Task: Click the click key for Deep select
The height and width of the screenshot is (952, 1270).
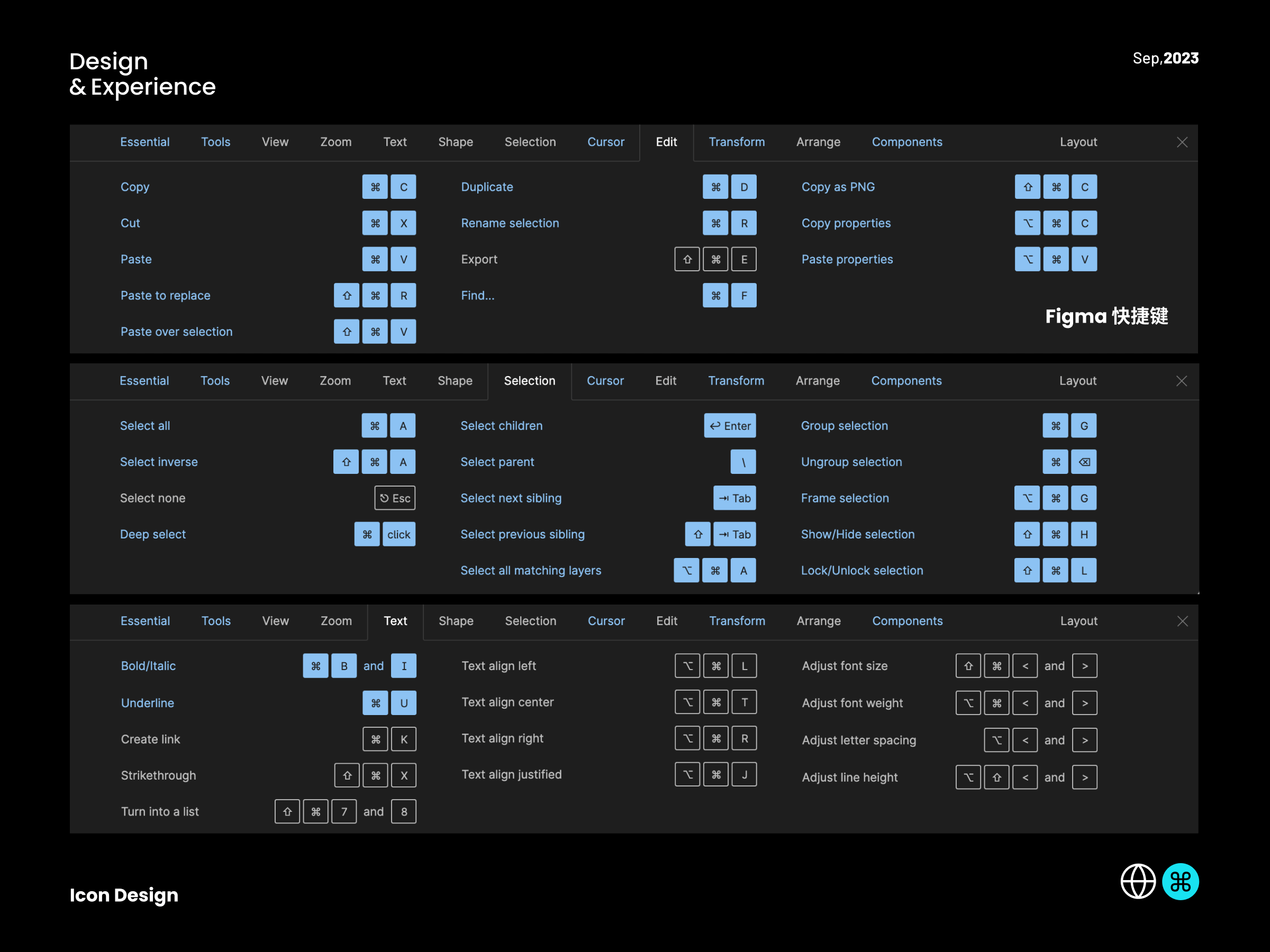Action: [398, 534]
